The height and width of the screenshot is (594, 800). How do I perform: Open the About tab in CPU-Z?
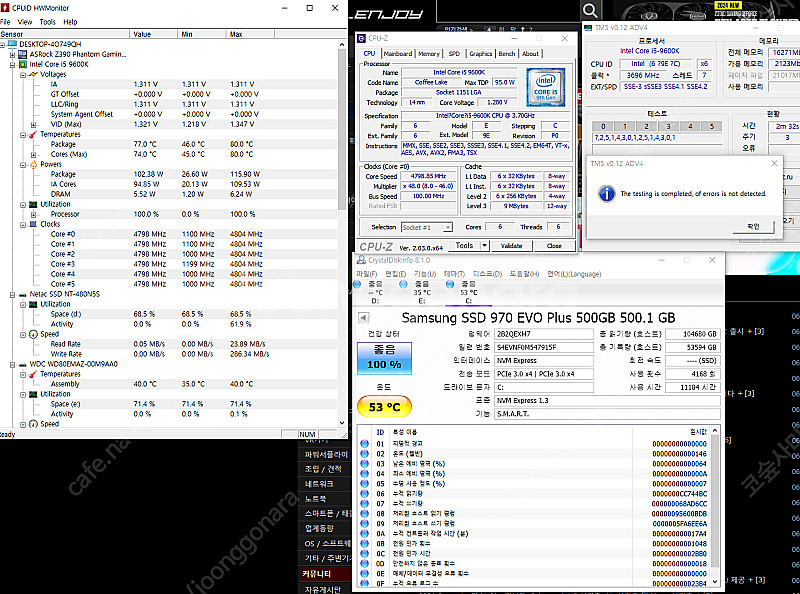530,54
